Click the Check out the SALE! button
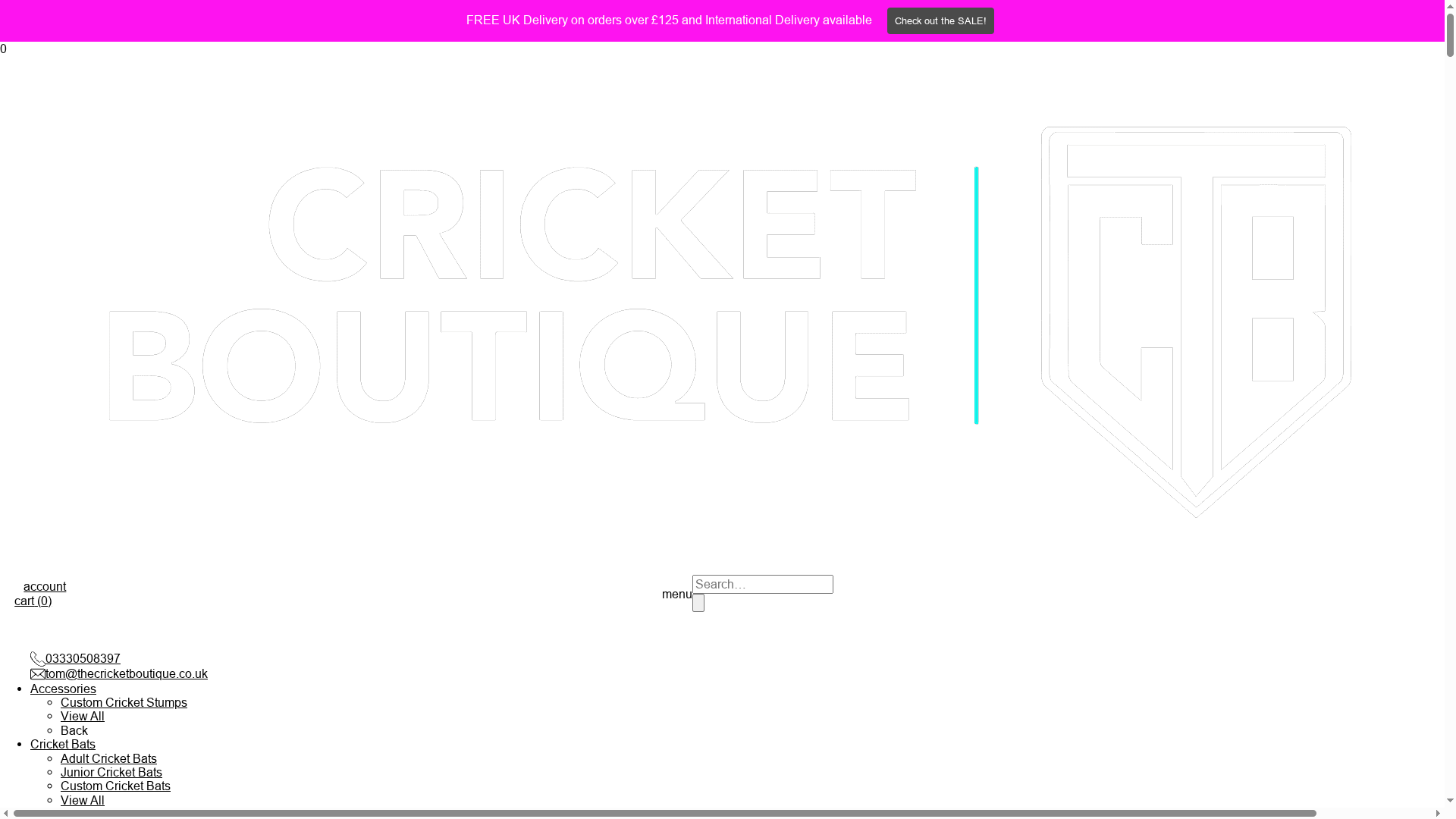Screen dimensions: 1456x819 (x=940, y=20)
